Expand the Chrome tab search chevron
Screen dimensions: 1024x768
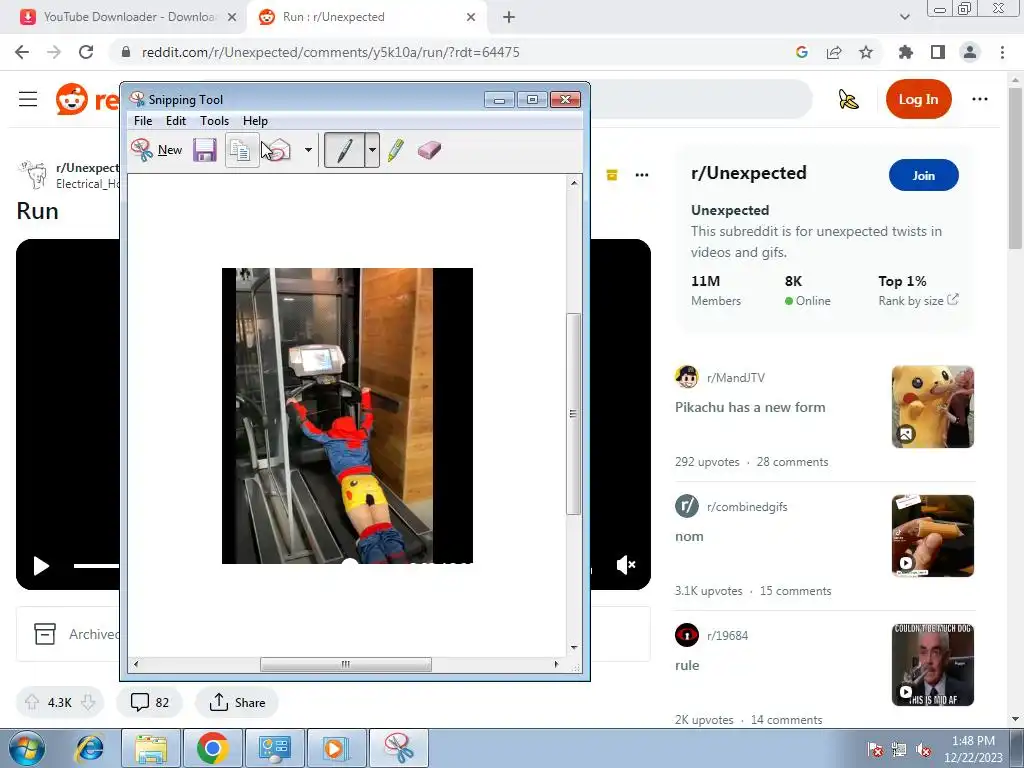click(x=904, y=17)
